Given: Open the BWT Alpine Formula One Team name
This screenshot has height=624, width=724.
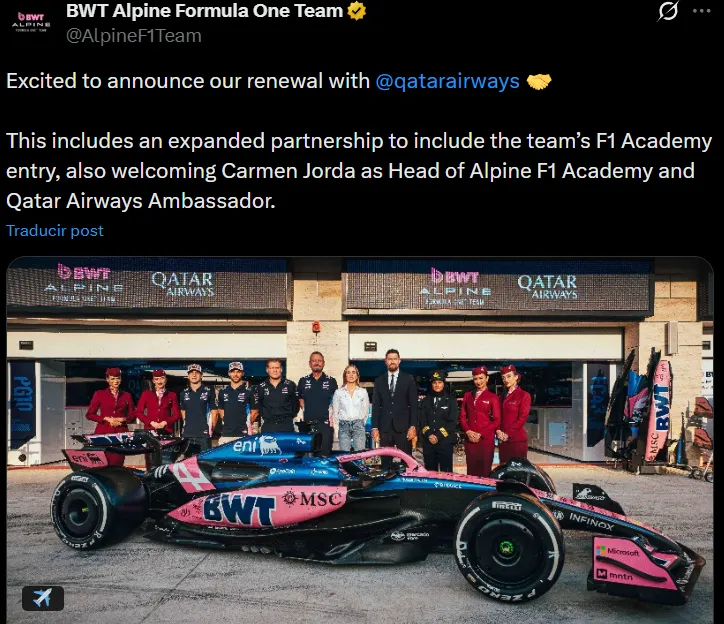Looking at the screenshot, I should [x=205, y=11].
